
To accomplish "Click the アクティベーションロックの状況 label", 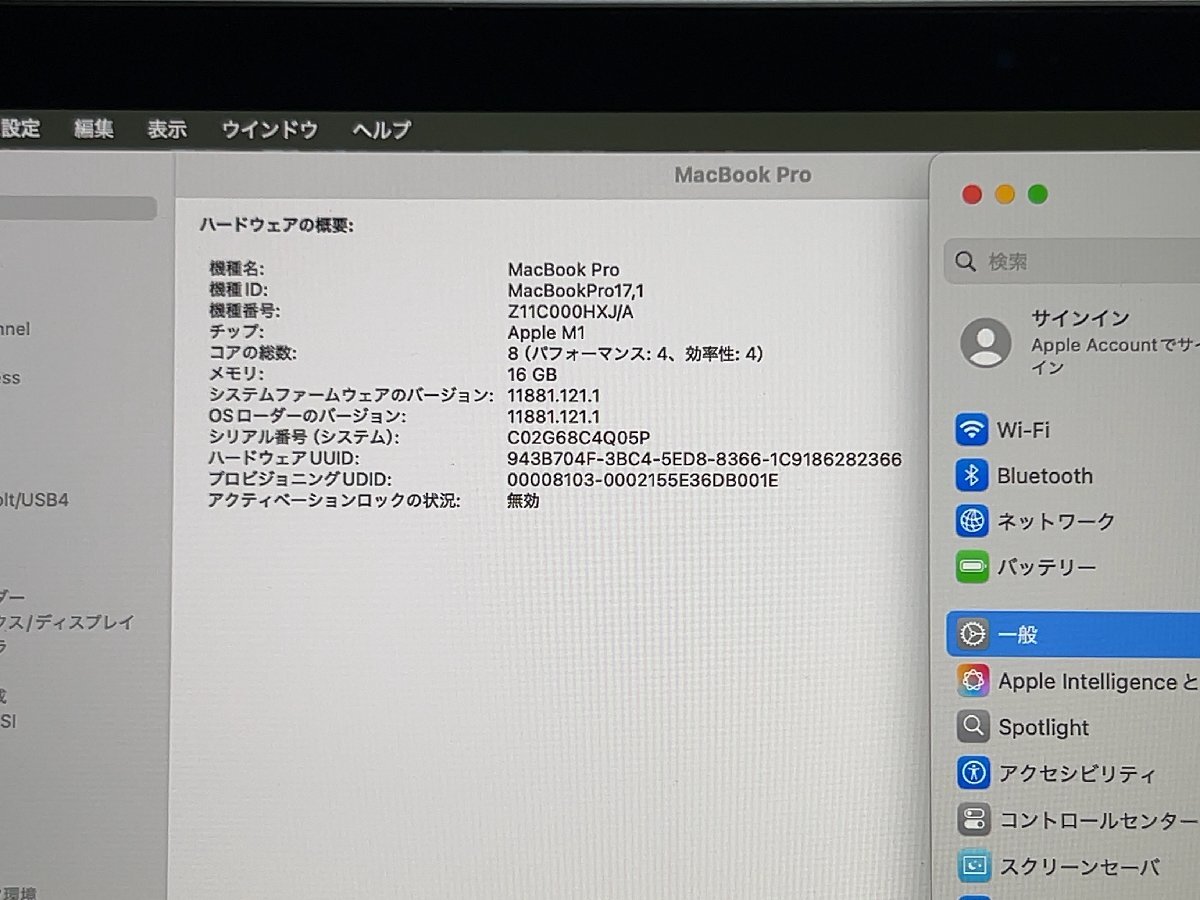I will tap(334, 501).
